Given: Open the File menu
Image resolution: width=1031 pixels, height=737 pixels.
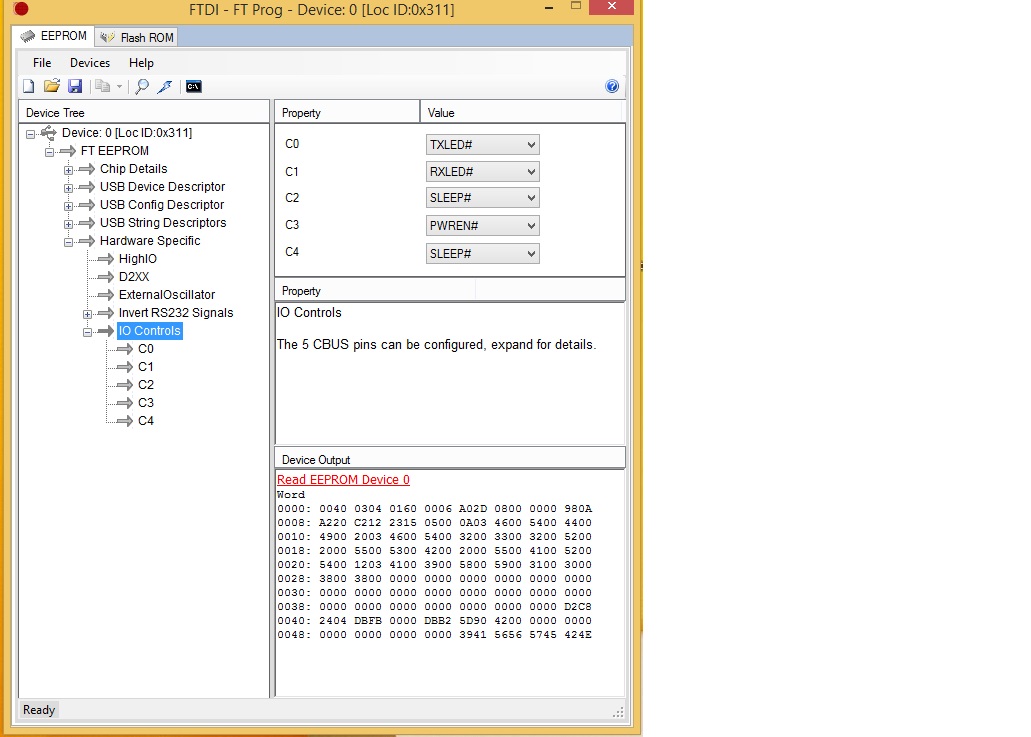Looking at the screenshot, I should [x=42, y=62].
